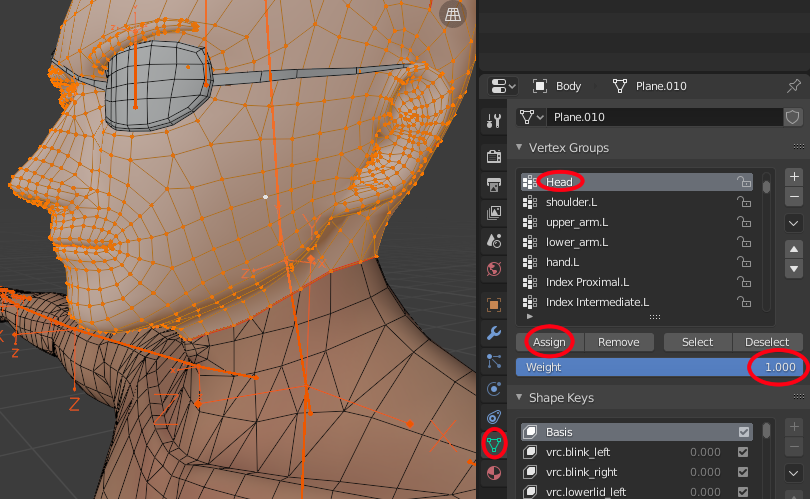Edit the Plane.010 mesh name field

click(x=665, y=117)
